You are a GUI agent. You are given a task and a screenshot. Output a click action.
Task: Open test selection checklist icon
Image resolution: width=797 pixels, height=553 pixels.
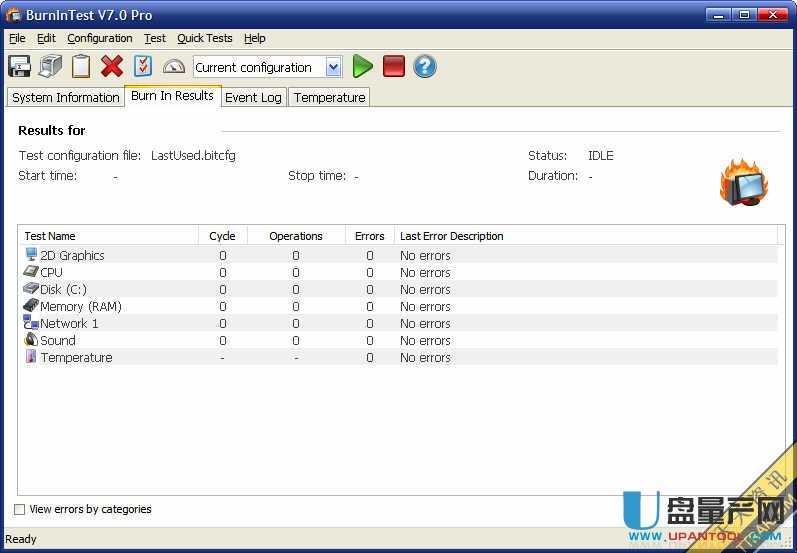pos(143,67)
